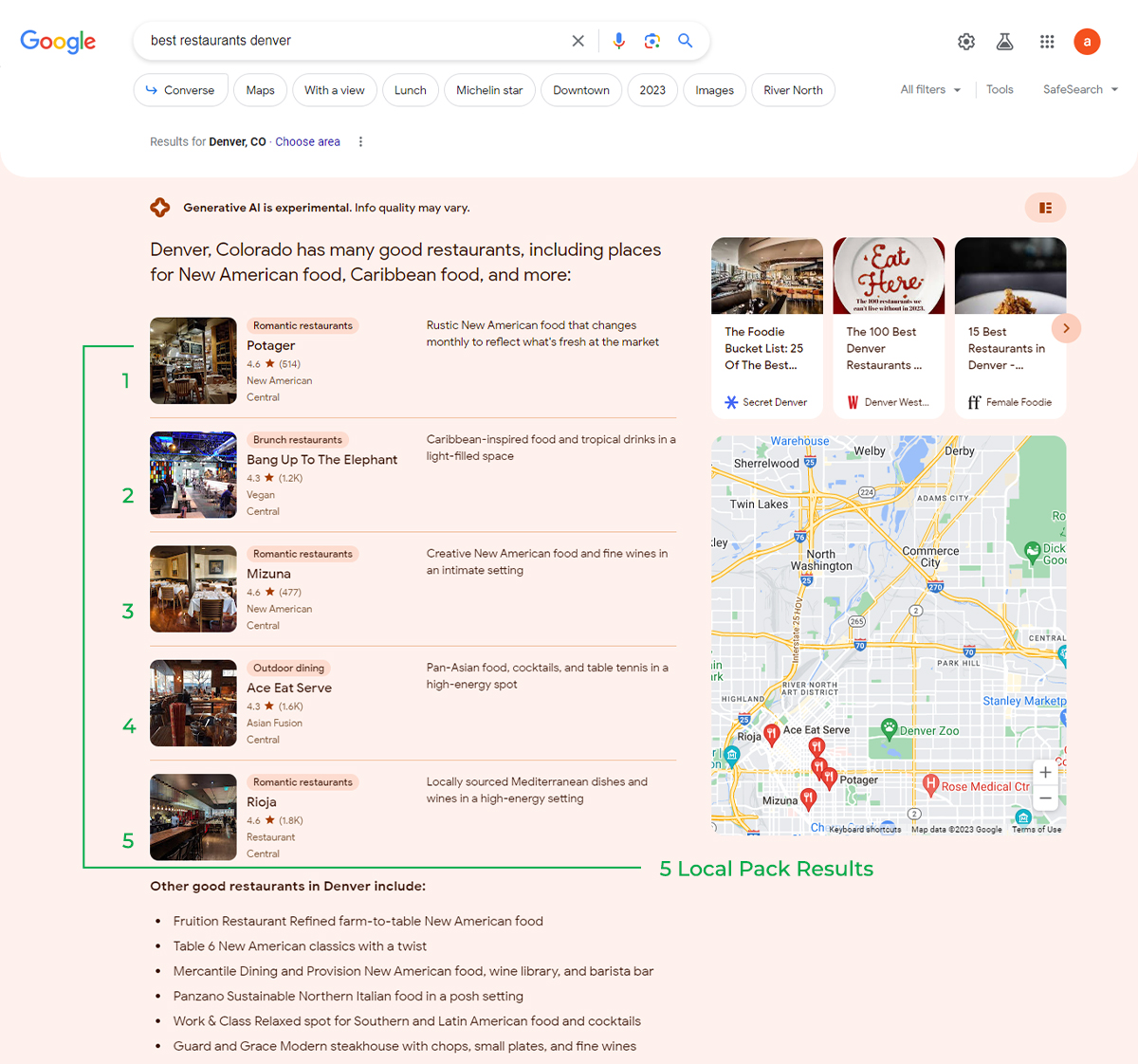Click the Female Foodie source icon

click(x=974, y=402)
